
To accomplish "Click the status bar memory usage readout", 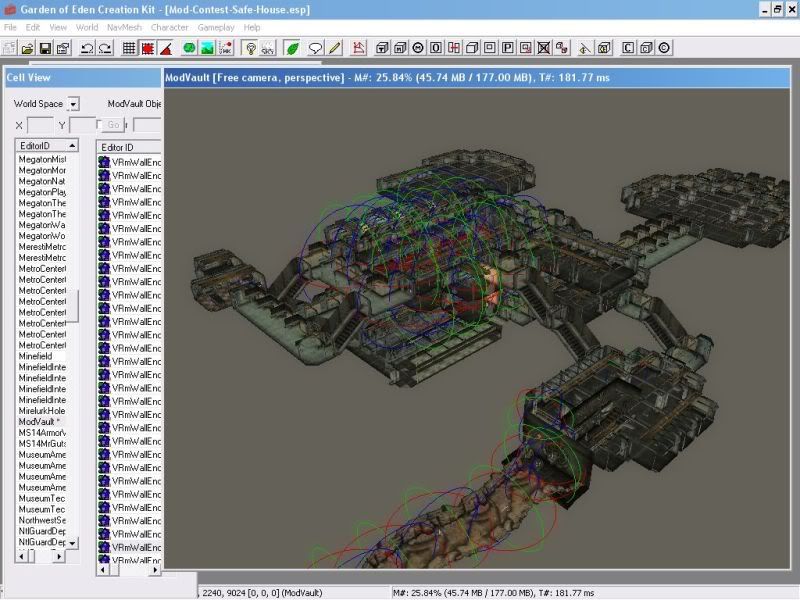I will click(493, 593).
